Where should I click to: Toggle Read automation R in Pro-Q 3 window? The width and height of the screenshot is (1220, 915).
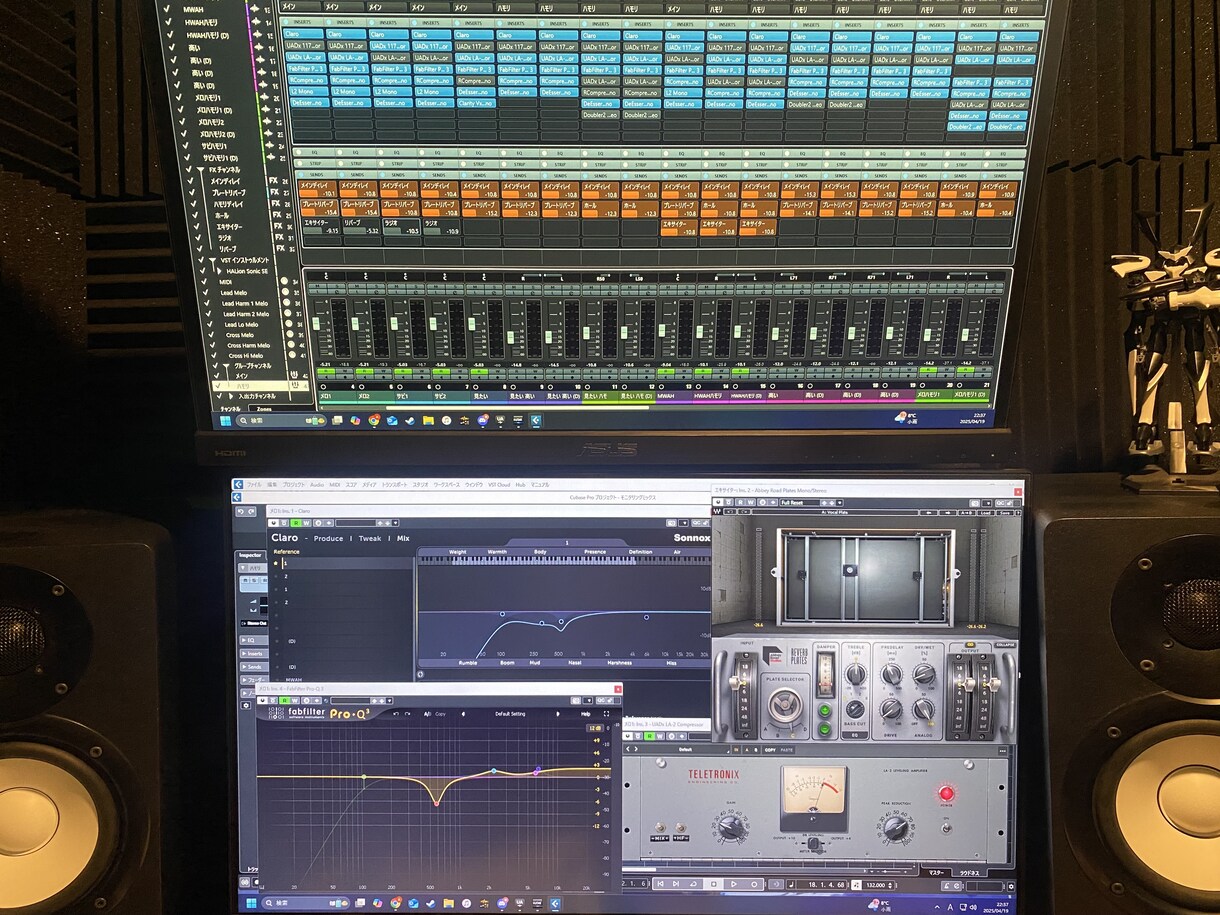[x=285, y=700]
